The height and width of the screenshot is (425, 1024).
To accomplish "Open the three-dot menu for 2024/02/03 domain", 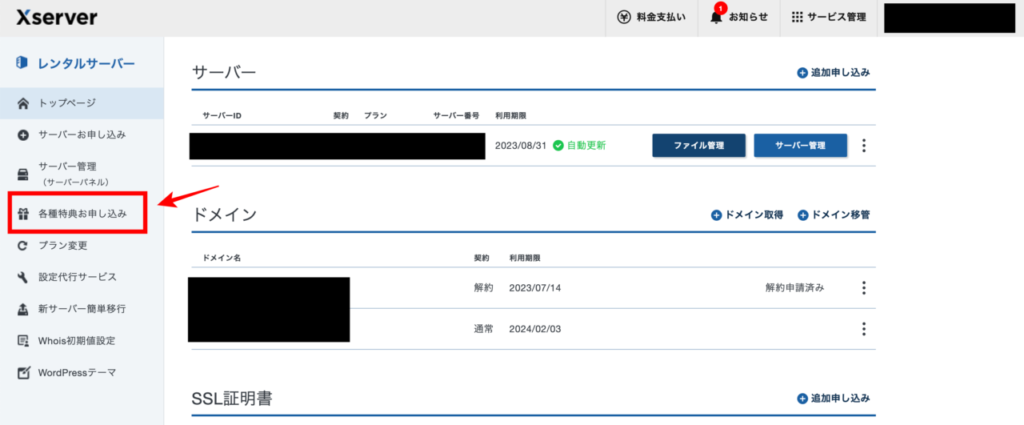I will pyautogui.click(x=864, y=328).
